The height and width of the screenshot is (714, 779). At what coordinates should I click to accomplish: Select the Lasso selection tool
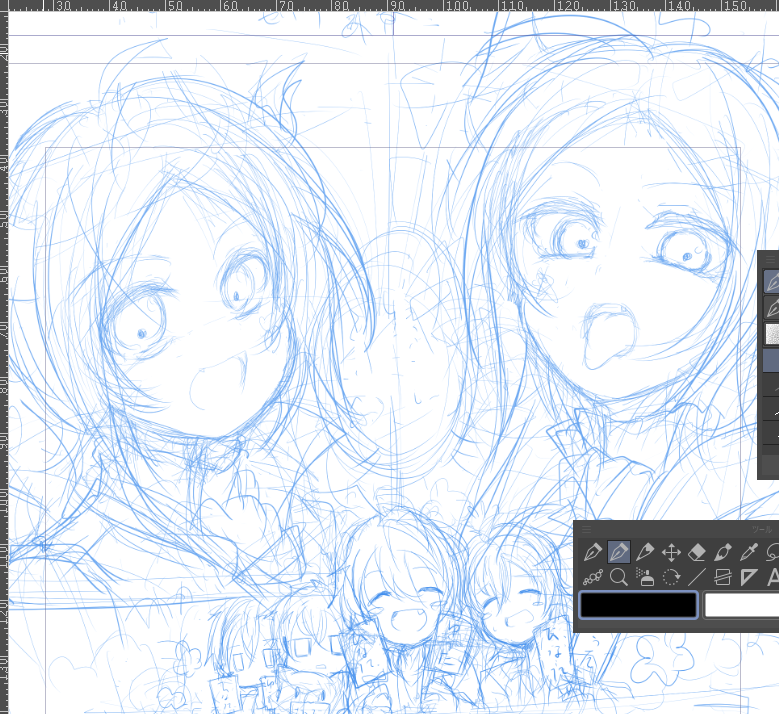[x=772, y=552]
